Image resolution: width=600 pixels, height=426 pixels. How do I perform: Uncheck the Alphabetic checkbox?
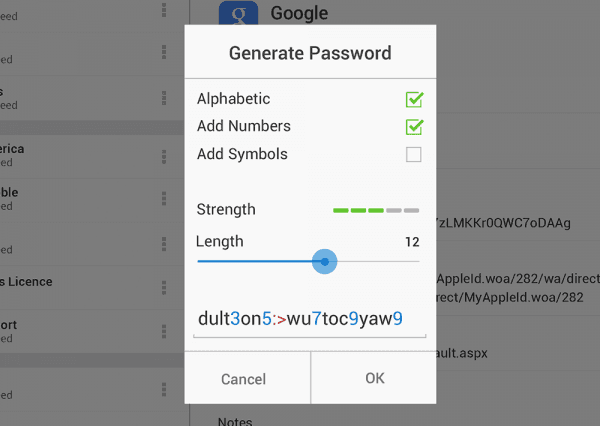[x=414, y=99]
